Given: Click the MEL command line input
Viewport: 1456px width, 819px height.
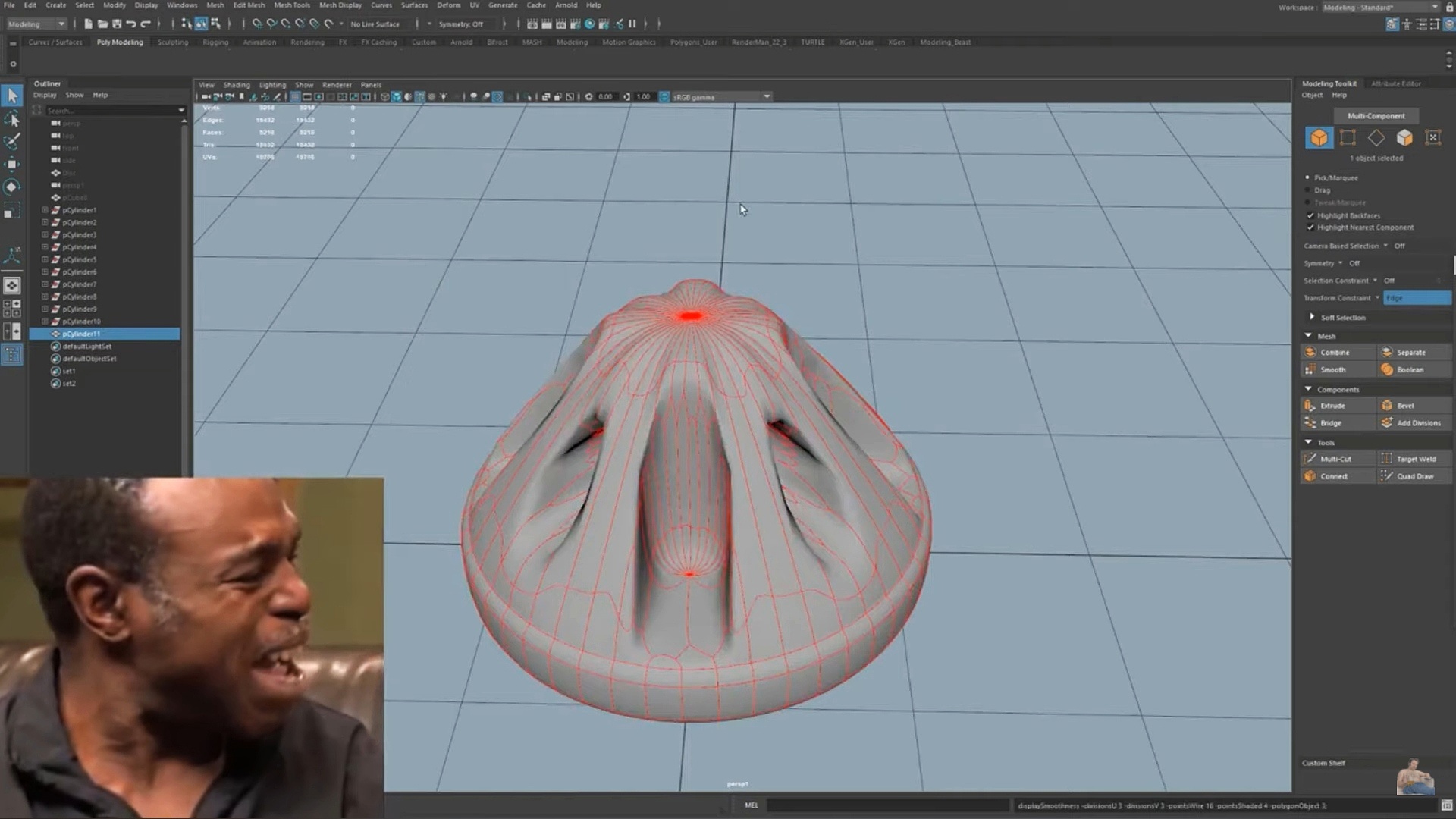Looking at the screenshot, I should tap(887, 805).
